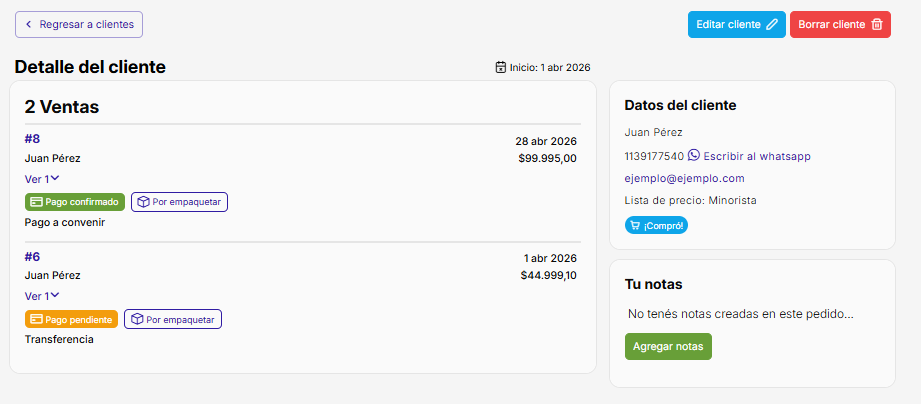
Task: Click the shopping cart icon in ¡Compró! badge
Action: (635, 225)
